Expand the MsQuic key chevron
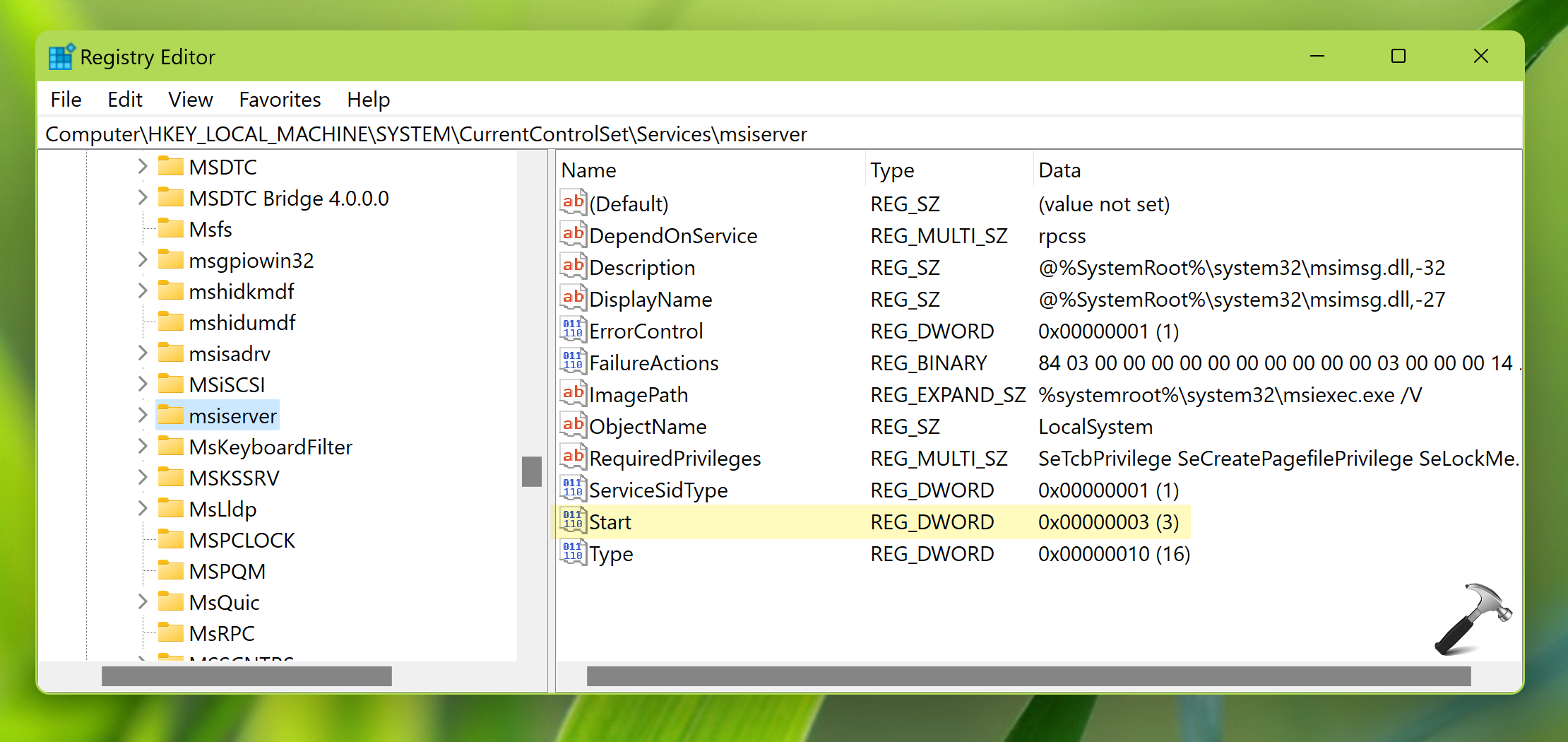 (x=143, y=602)
